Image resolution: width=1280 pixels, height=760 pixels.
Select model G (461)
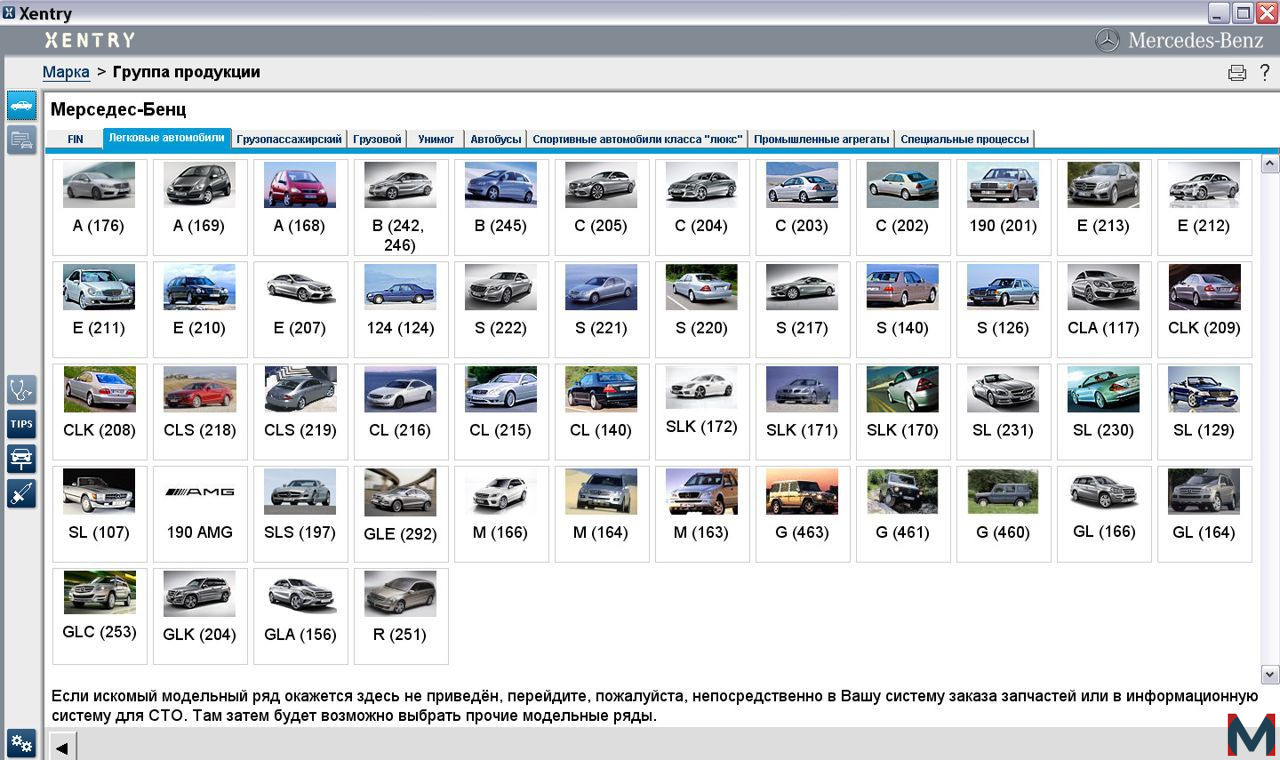[903, 513]
